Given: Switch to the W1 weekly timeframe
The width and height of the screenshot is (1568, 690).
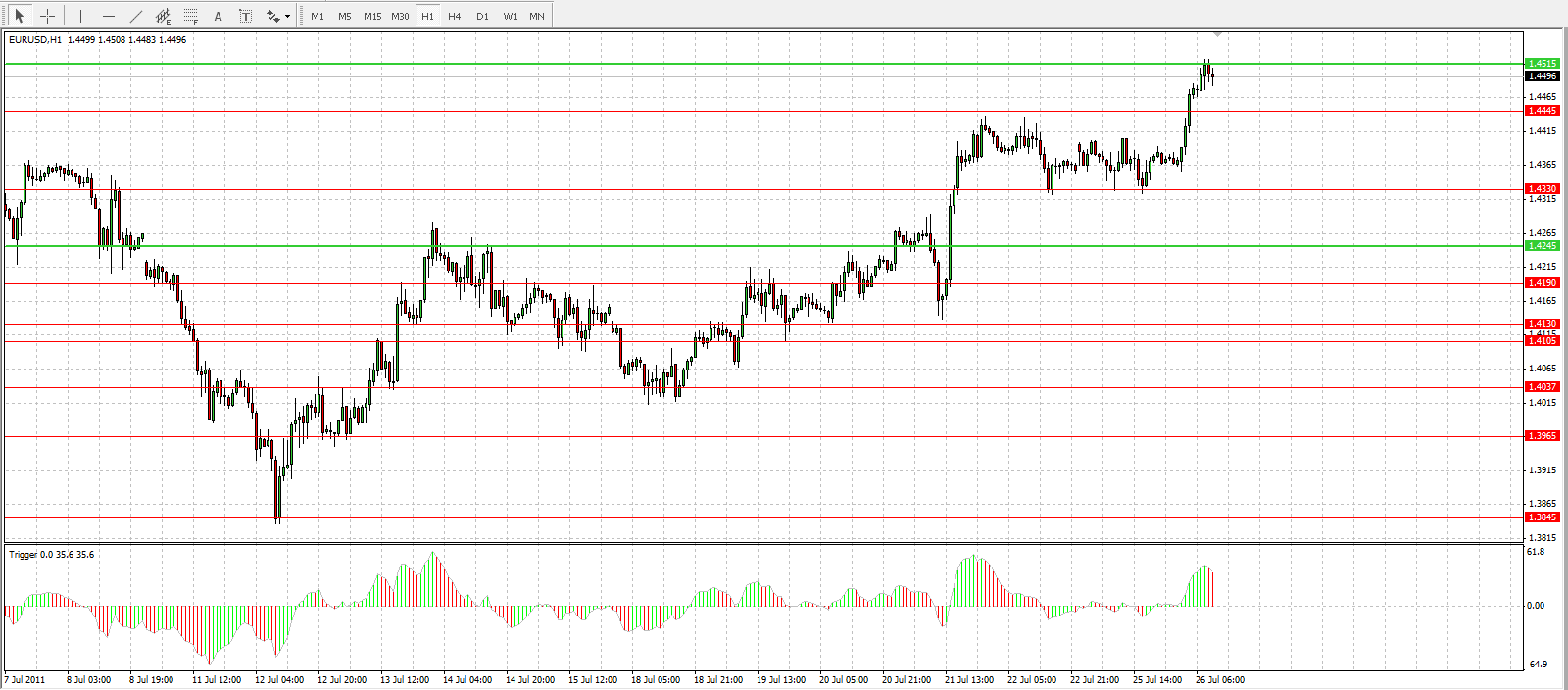Looking at the screenshot, I should click(511, 16).
